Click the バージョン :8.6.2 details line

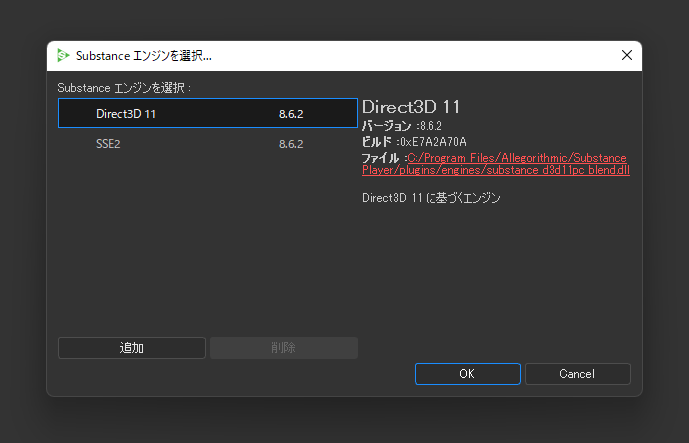pos(402,126)
